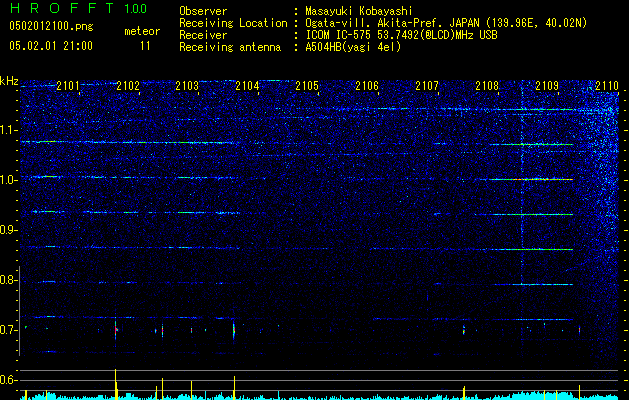Image resolution: width=629 pixels, height=400 pixels.
Task: Click the HROFFT program title
Action: (61, 8)
